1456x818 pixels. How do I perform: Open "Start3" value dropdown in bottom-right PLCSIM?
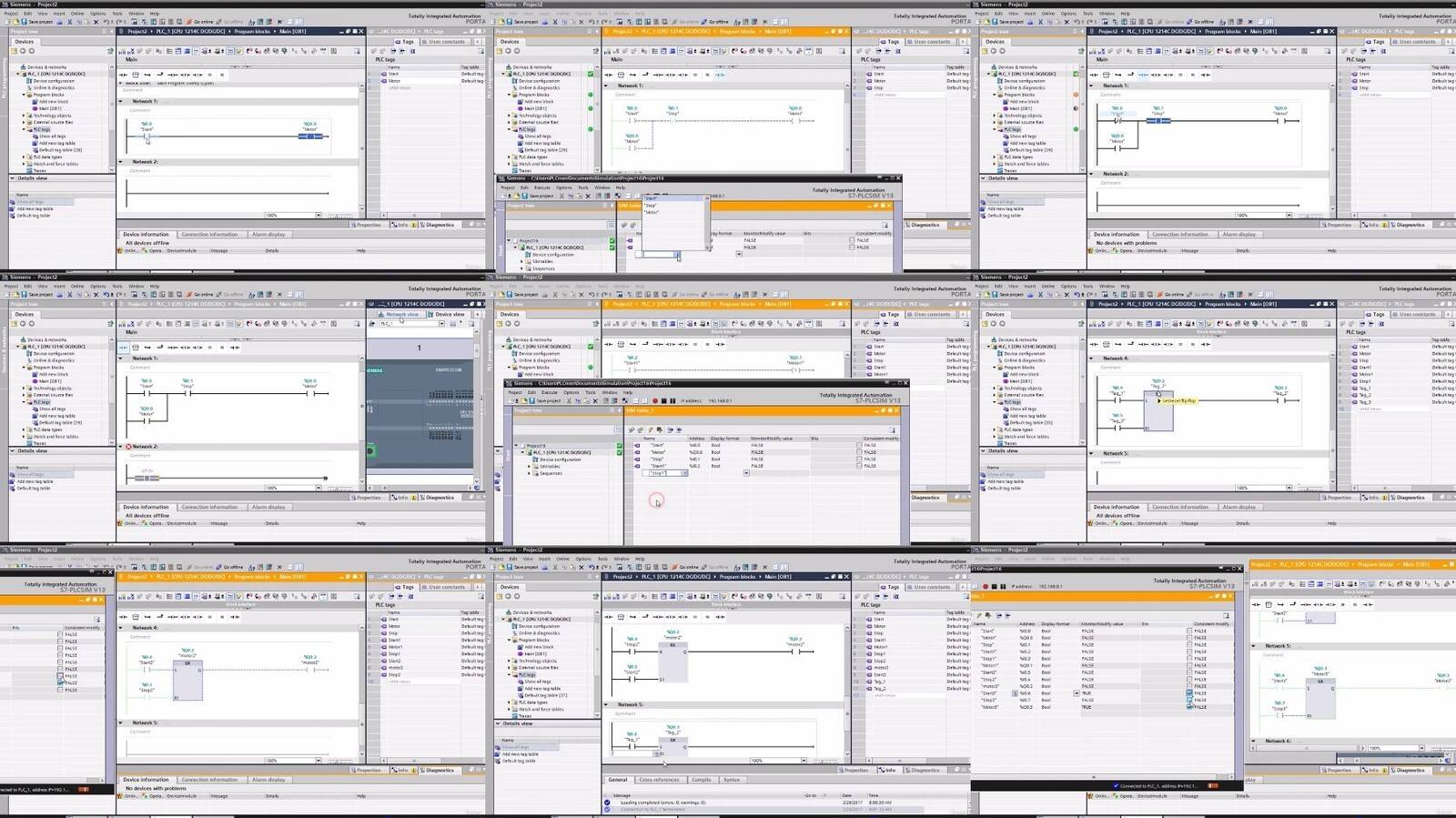[1077, 693]
